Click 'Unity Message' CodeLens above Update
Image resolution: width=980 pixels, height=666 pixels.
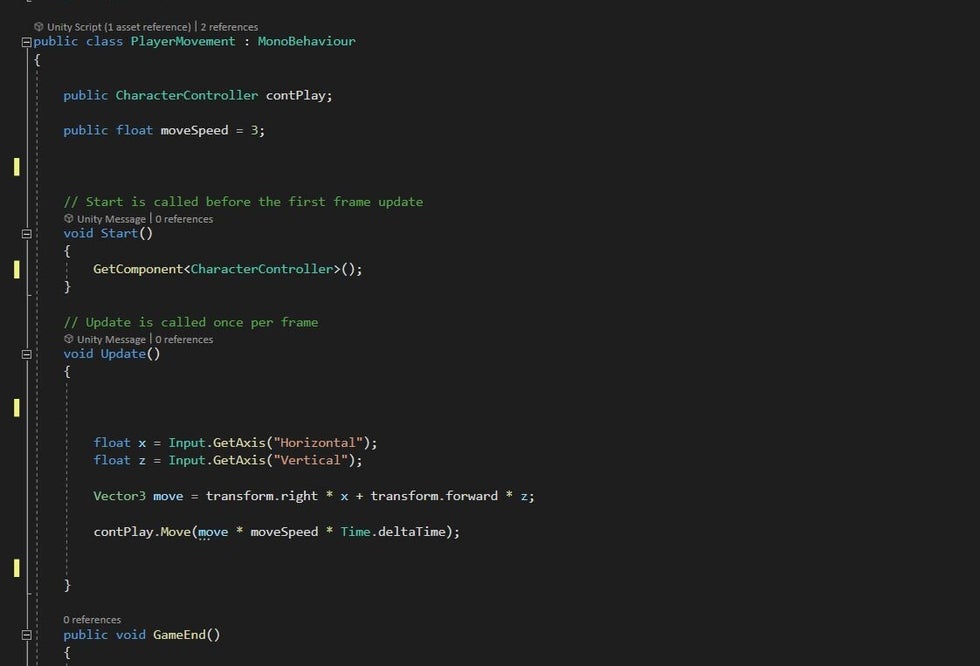pos(111,339)
